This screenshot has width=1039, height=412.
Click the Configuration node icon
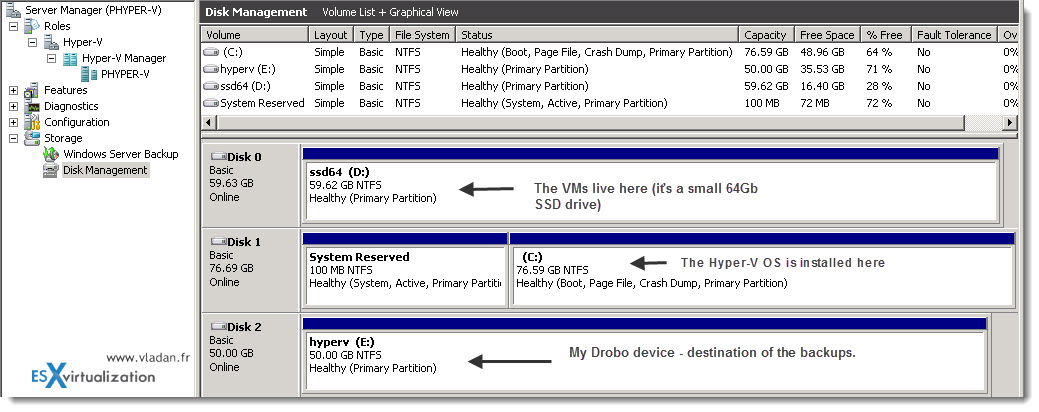32,122
